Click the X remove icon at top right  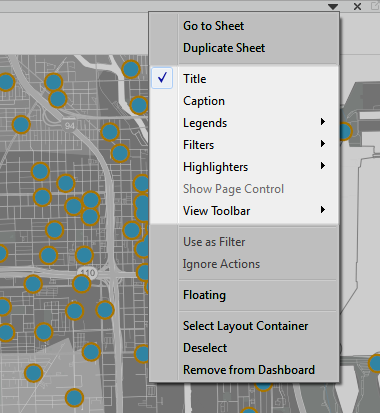[357, 6]
